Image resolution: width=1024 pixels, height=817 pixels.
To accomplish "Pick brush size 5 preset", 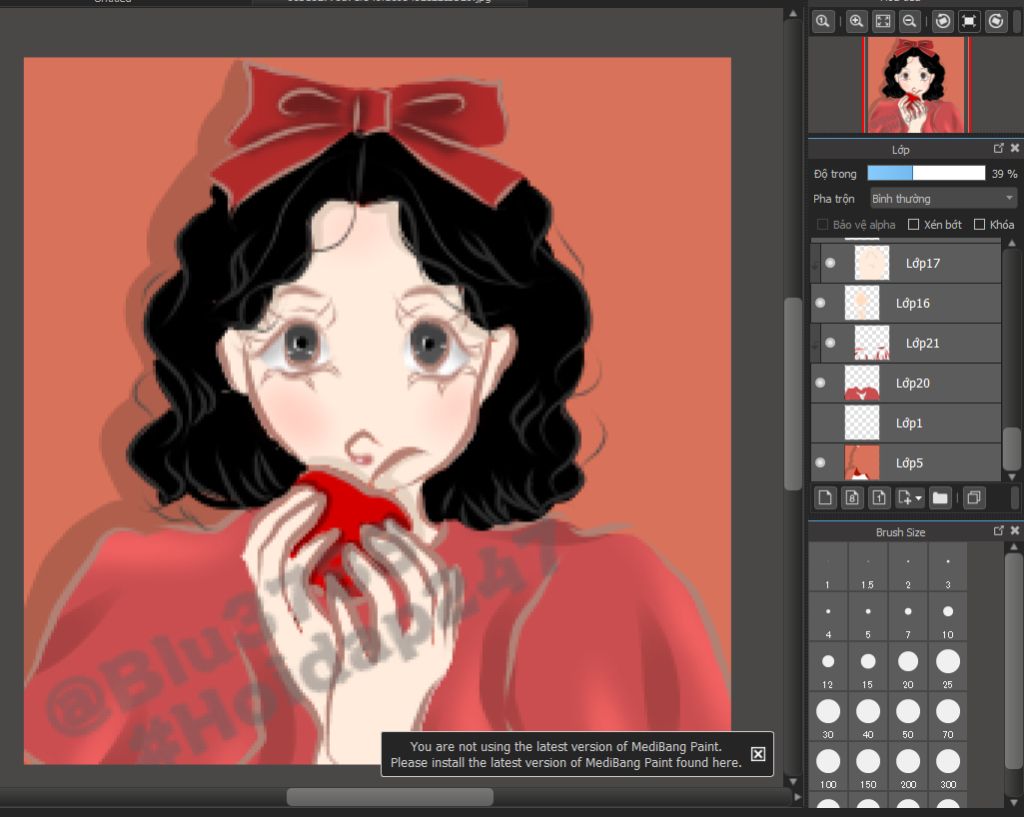I will pos(867,617).
